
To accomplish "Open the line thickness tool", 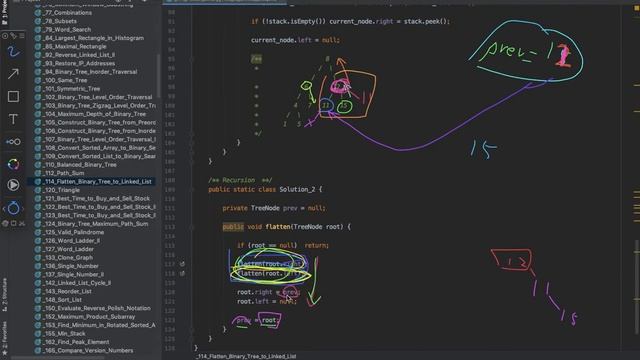I will coord(13,142).
